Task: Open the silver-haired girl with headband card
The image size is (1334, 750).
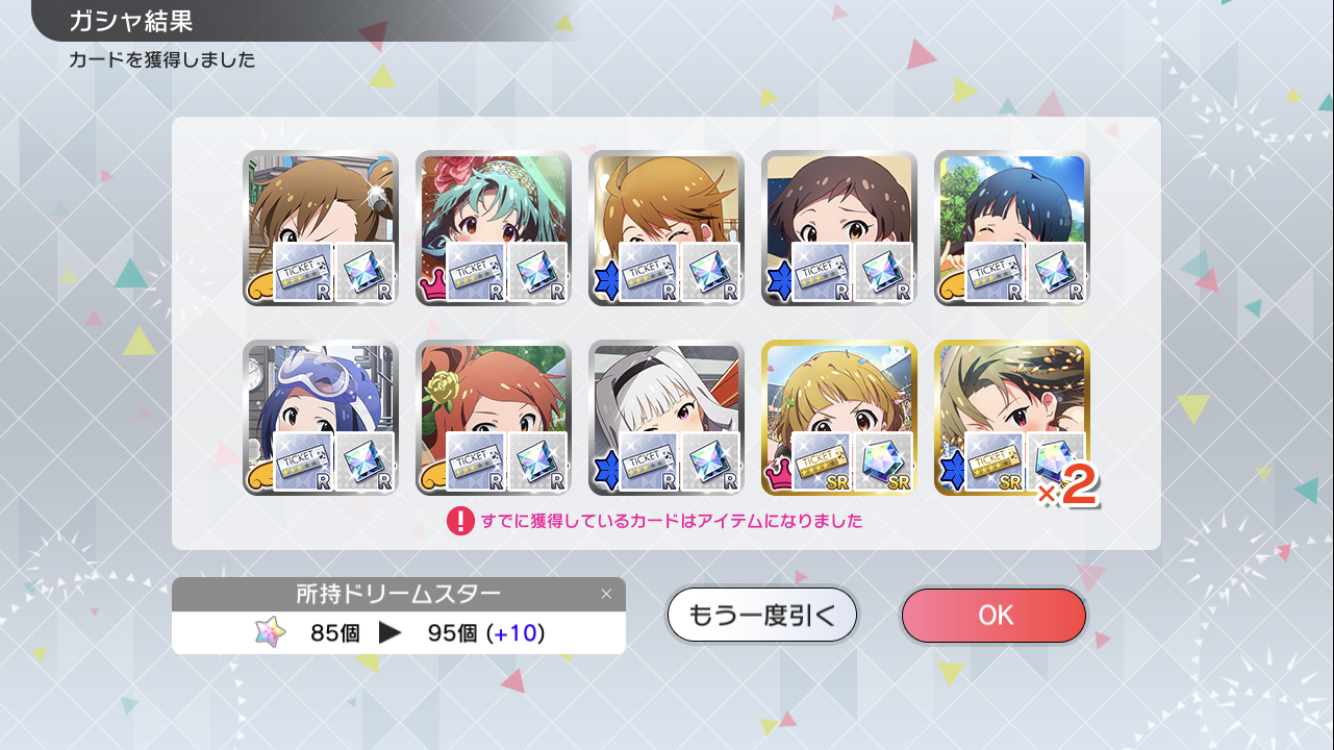Action: [x=666, y=418]
